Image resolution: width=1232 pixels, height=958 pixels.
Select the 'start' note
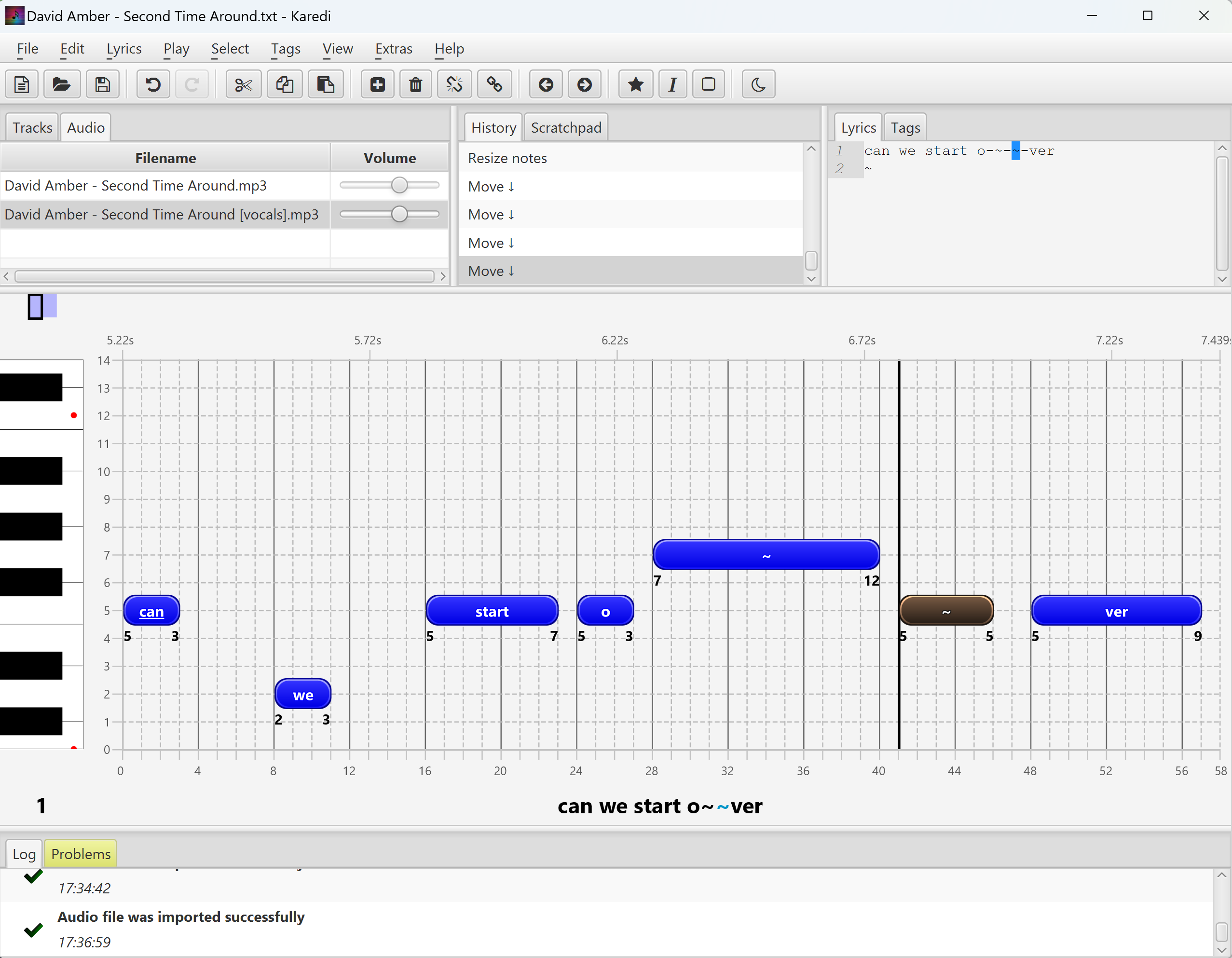[x=492, y=611]
